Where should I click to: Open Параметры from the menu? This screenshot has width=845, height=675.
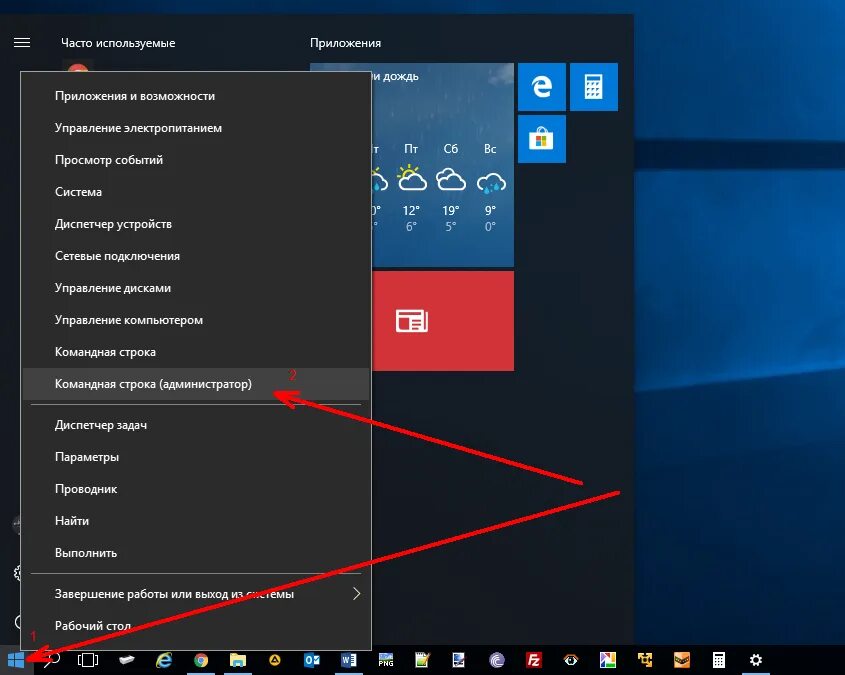[196, 457]
